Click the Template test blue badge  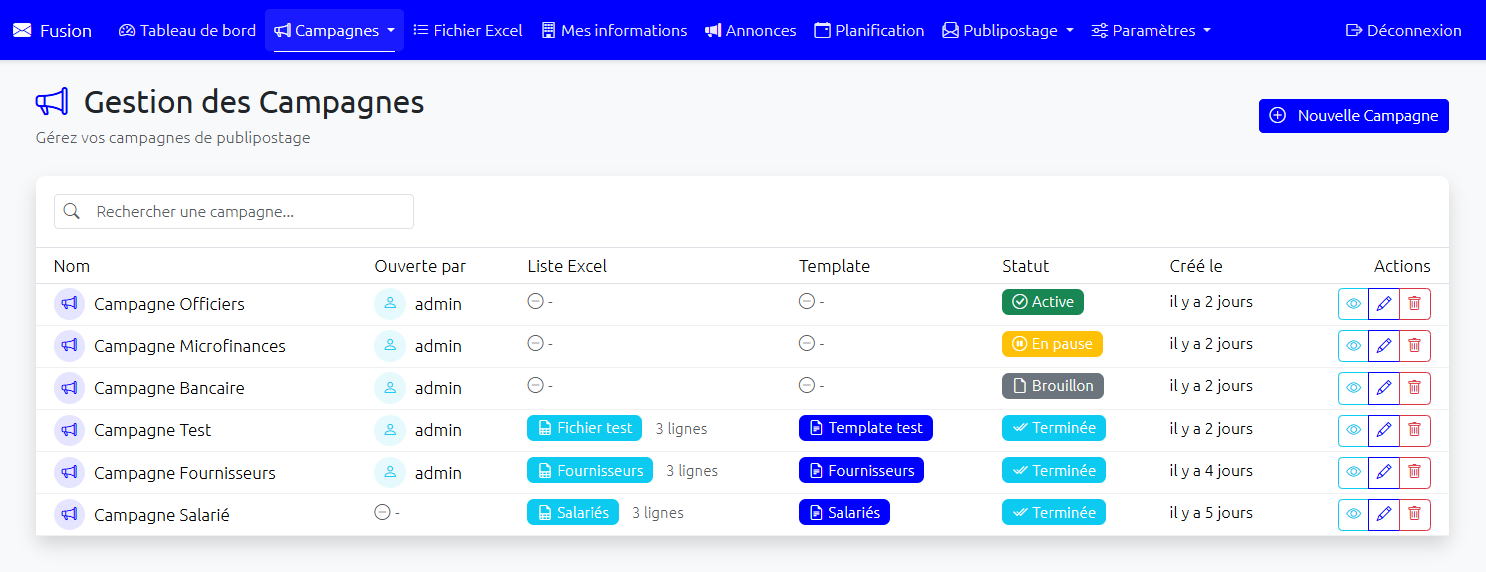(x=866, y=428)
